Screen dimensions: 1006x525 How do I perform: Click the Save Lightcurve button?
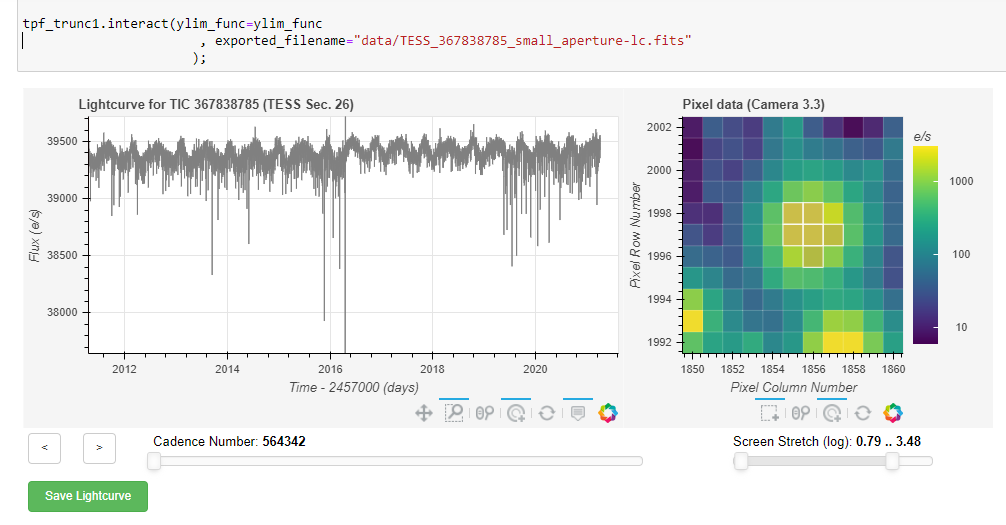88,496
